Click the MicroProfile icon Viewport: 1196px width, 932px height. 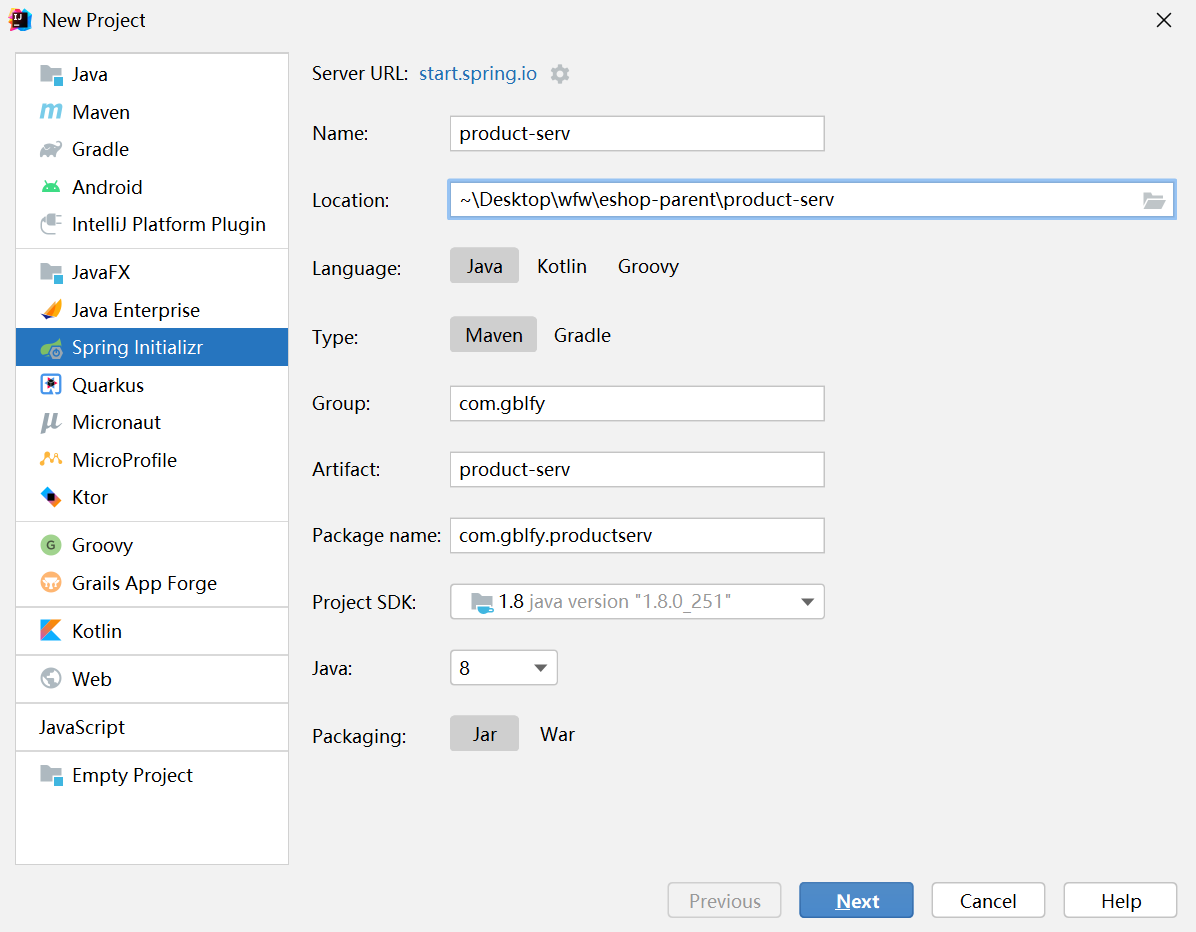pyautogui.click(x=51, y=459)
